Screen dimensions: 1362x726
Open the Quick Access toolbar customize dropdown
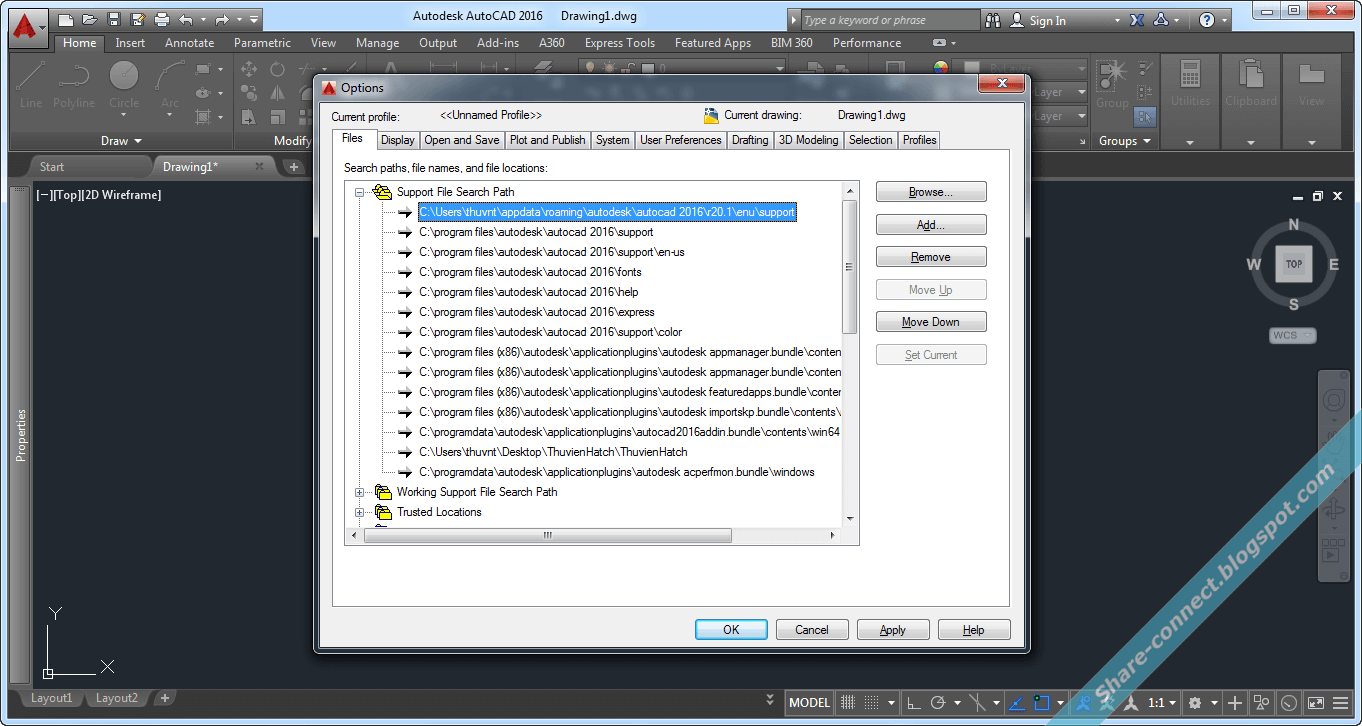[254, 19]
